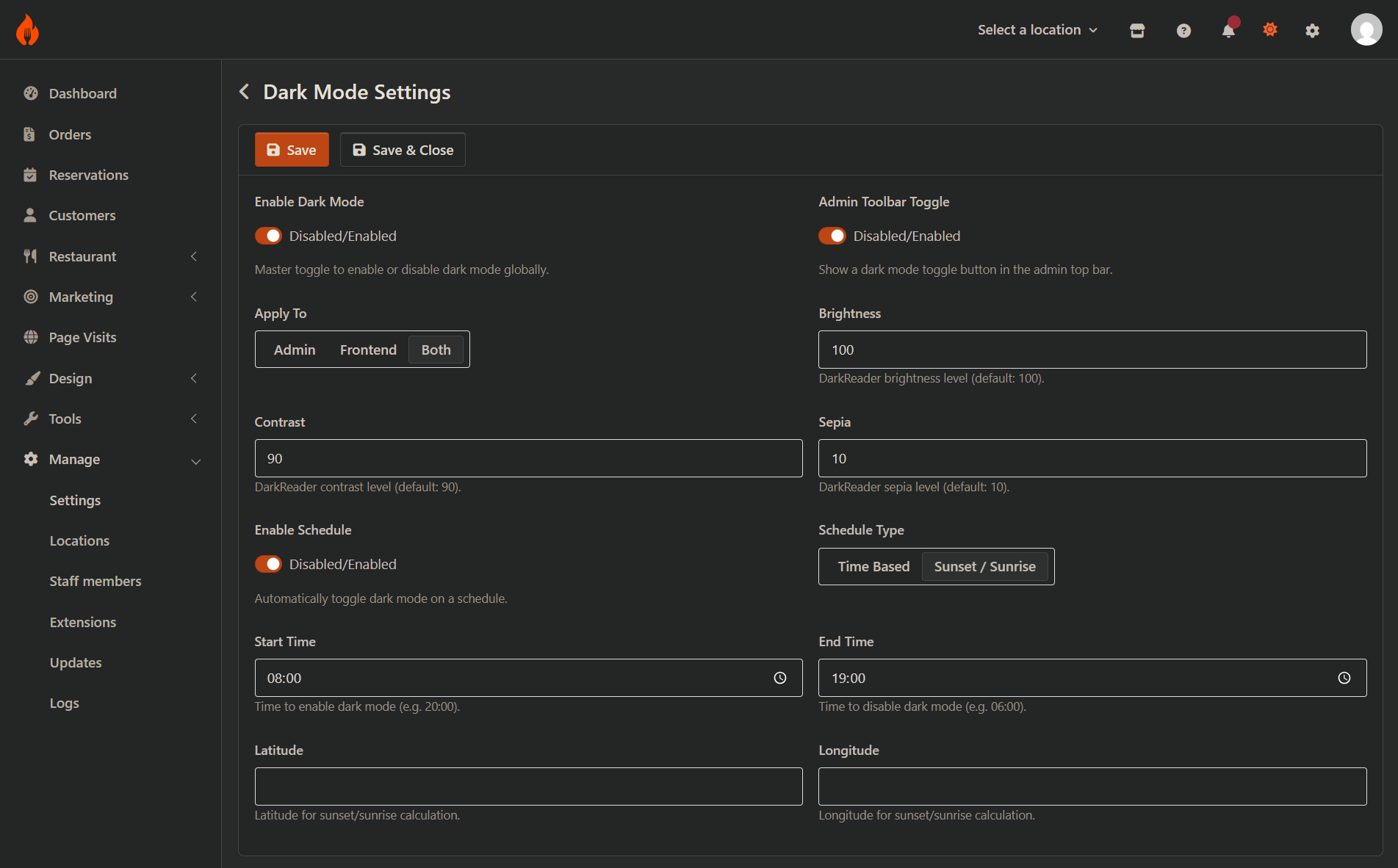Switch Apply To selection to Admin

click(294, 350)
